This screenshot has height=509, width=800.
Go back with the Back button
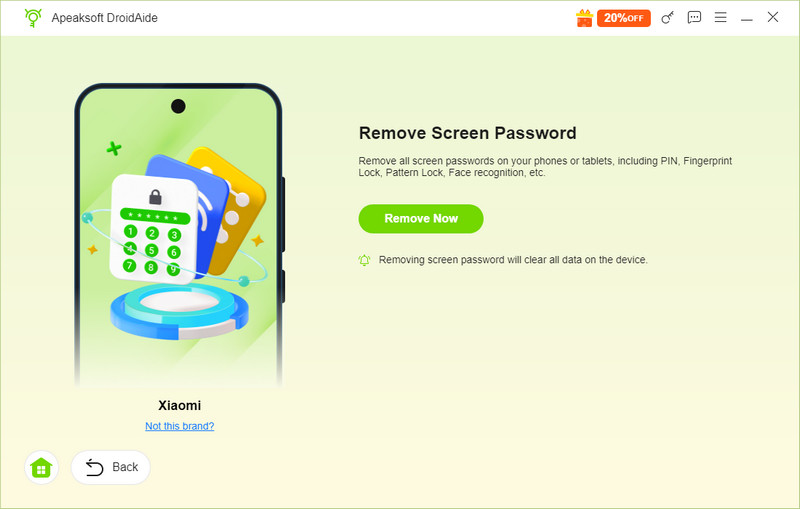(x=111, y=467)
